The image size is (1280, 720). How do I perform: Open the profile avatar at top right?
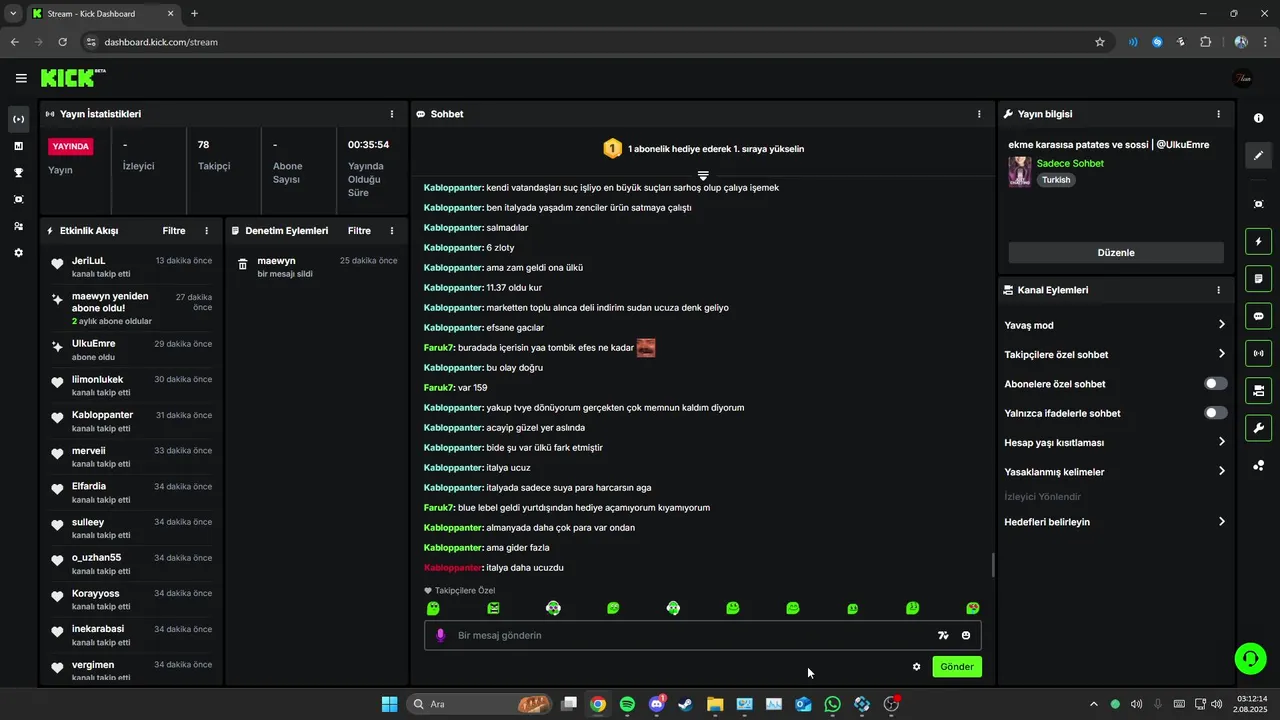pos(1243,78)
